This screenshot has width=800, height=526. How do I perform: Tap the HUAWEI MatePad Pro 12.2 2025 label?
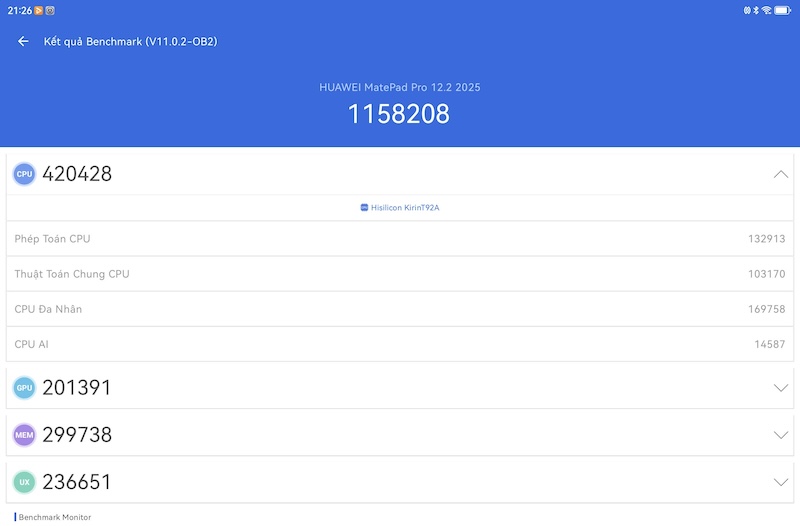click(x=399, y=87)
